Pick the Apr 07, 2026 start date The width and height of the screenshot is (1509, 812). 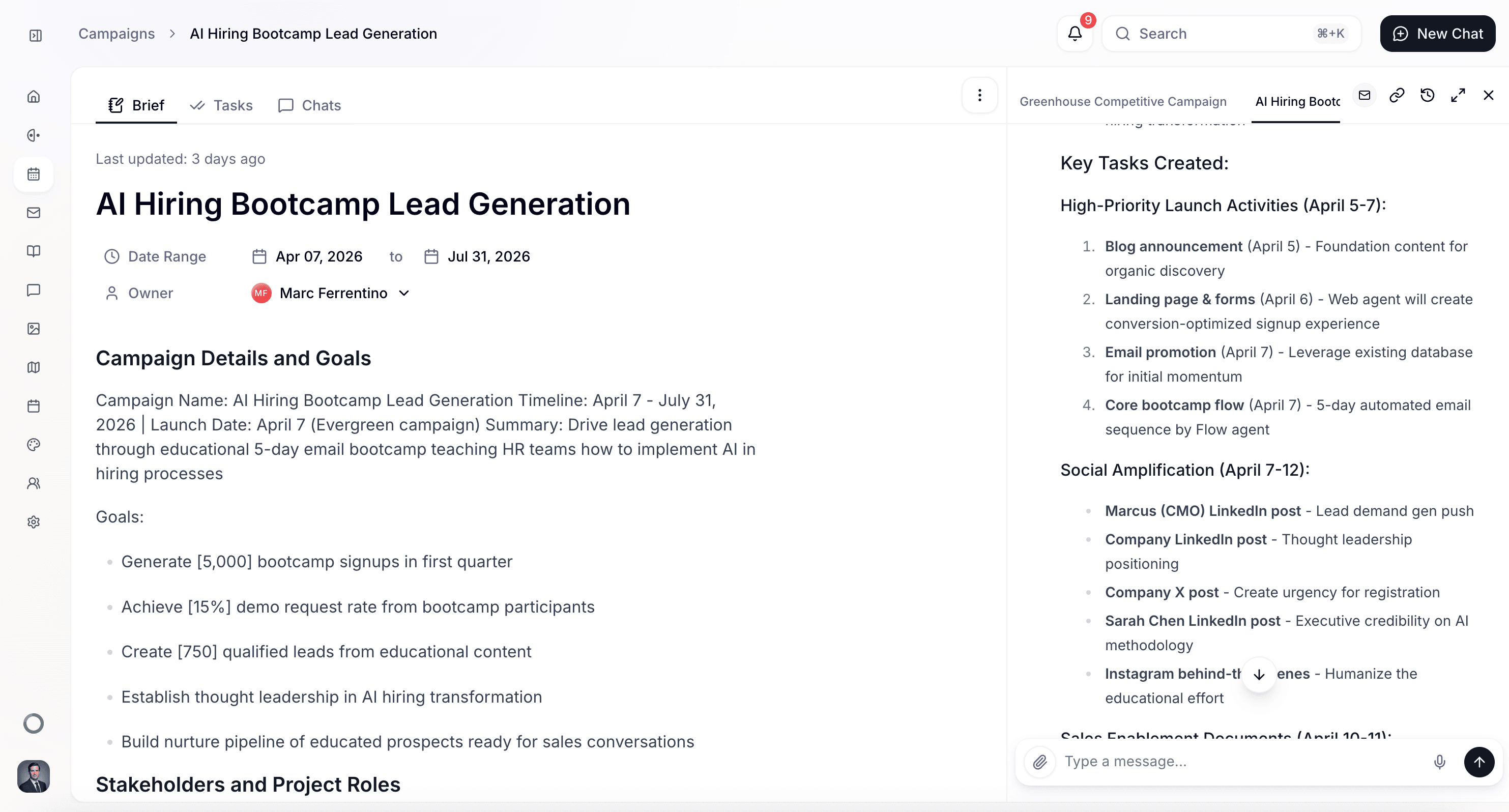pos(318,256)
